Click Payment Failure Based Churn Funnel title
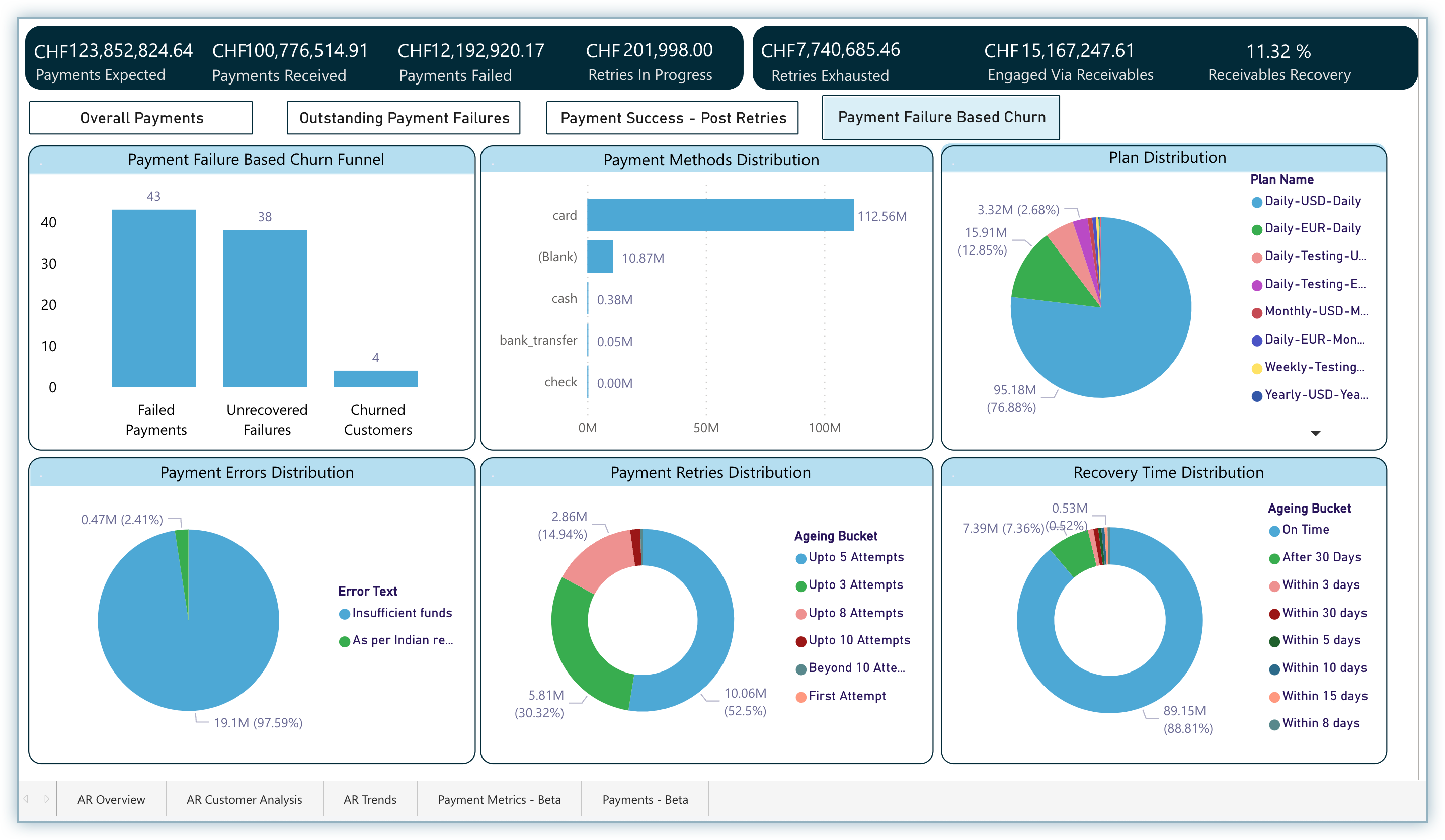Viewport: 1445px width, 840px height. click(256, 159)
